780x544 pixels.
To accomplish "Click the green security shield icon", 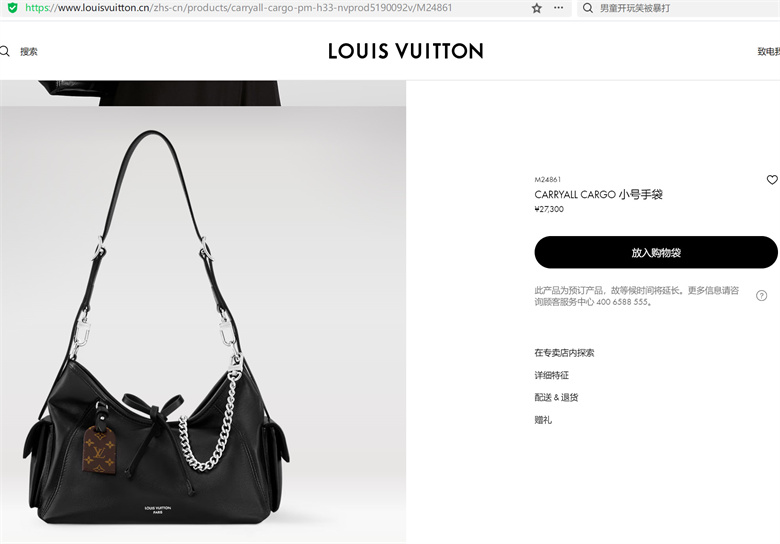I will click(13, 7).
